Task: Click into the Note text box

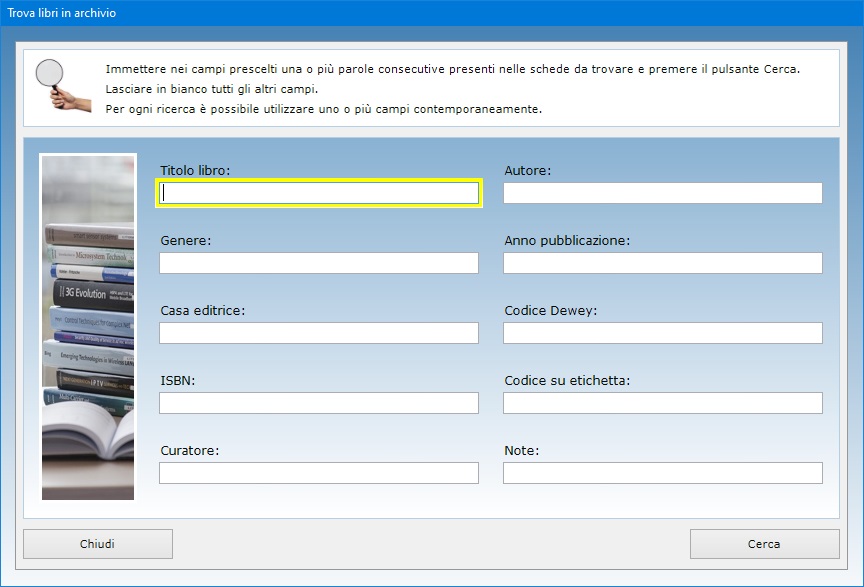Action: [662, 473]
